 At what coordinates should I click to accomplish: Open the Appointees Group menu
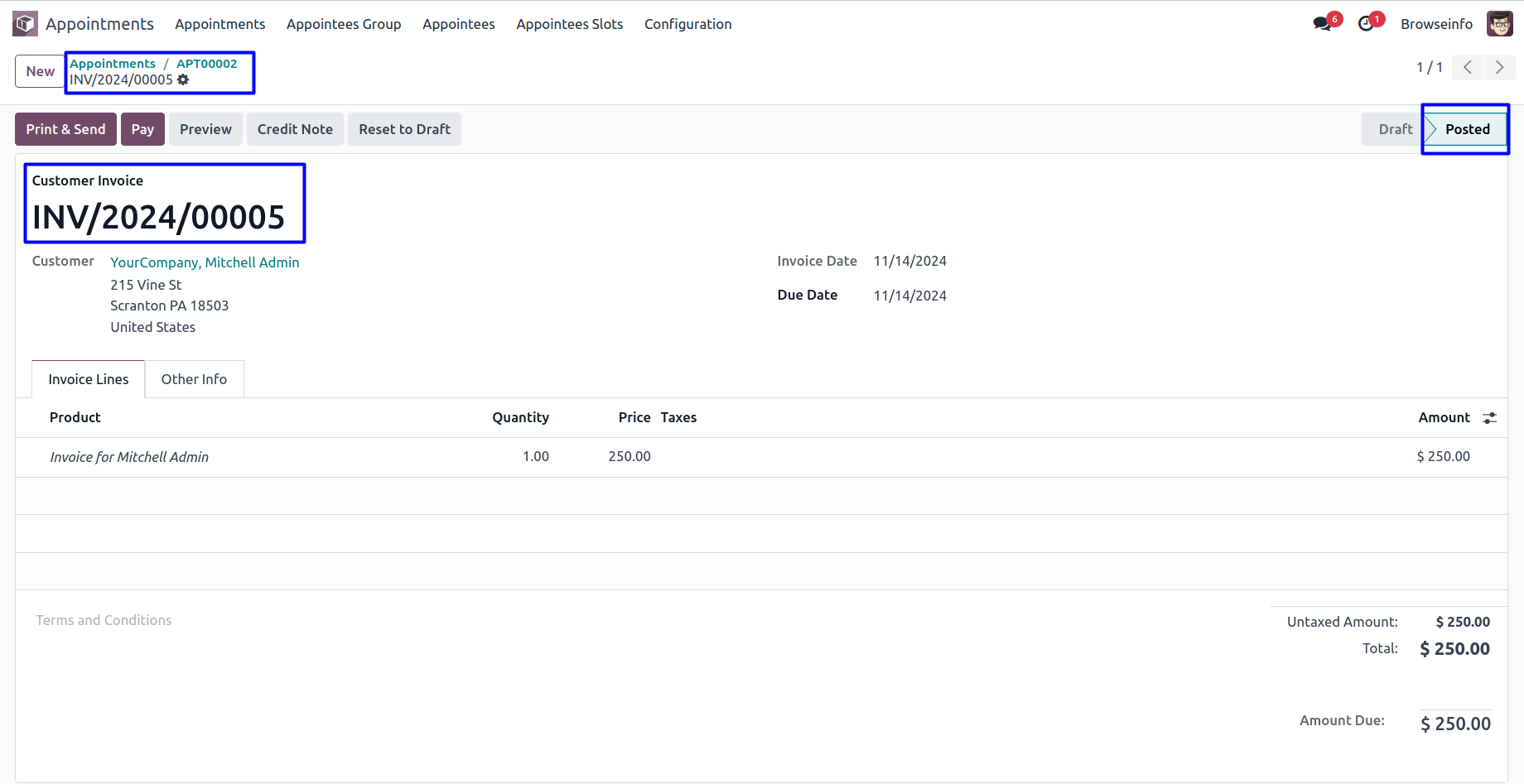point(344,24)
